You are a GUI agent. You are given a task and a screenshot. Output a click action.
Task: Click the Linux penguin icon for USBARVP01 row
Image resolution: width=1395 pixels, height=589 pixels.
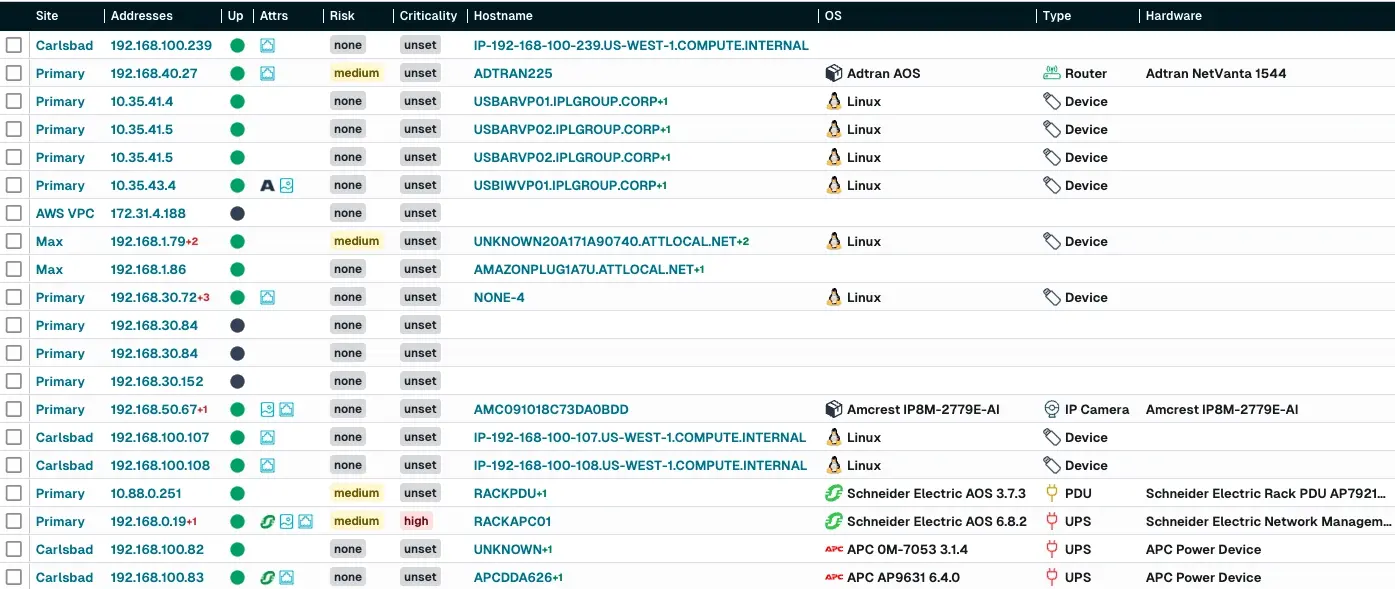pos(833,101)
